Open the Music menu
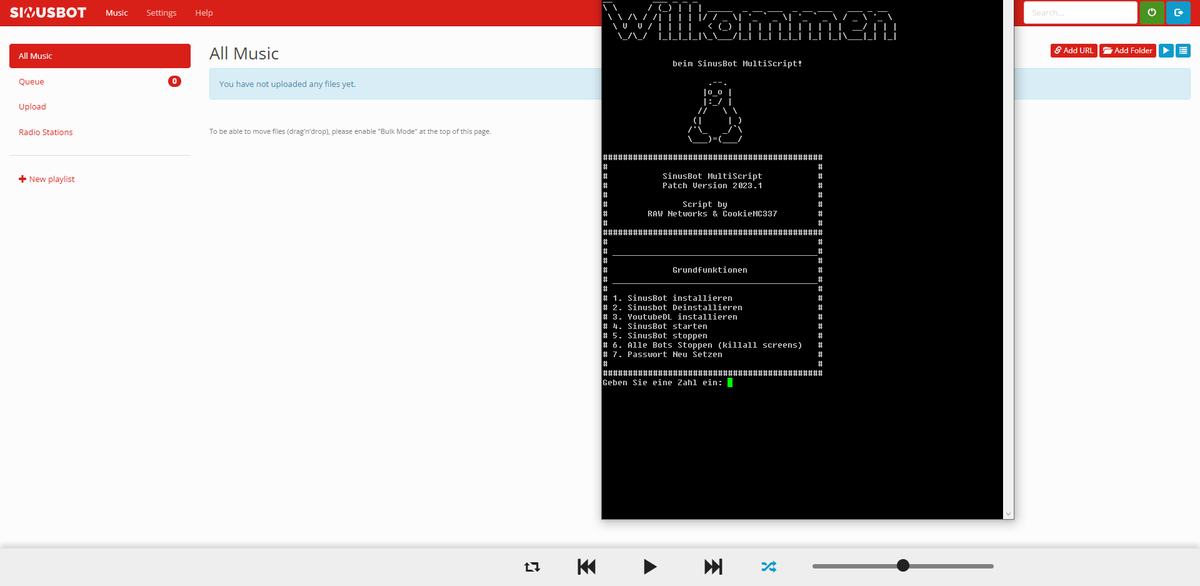 (x=117, y=13)
